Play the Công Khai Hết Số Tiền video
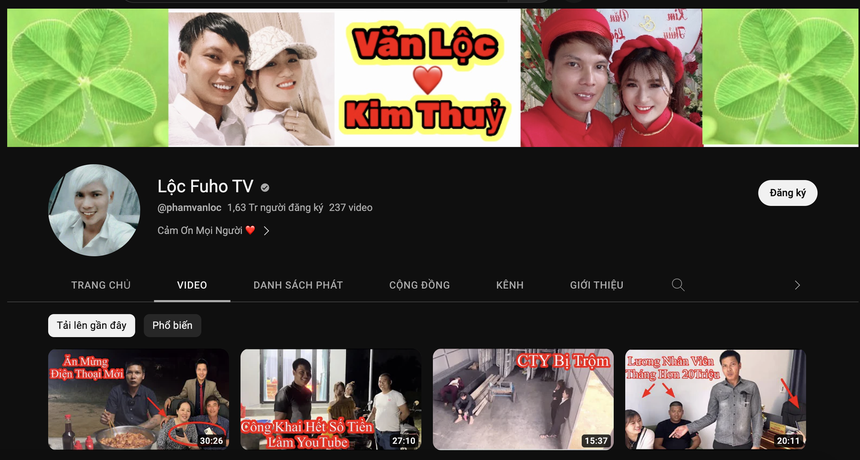This screenshot has width=860, height=460. 331,400
